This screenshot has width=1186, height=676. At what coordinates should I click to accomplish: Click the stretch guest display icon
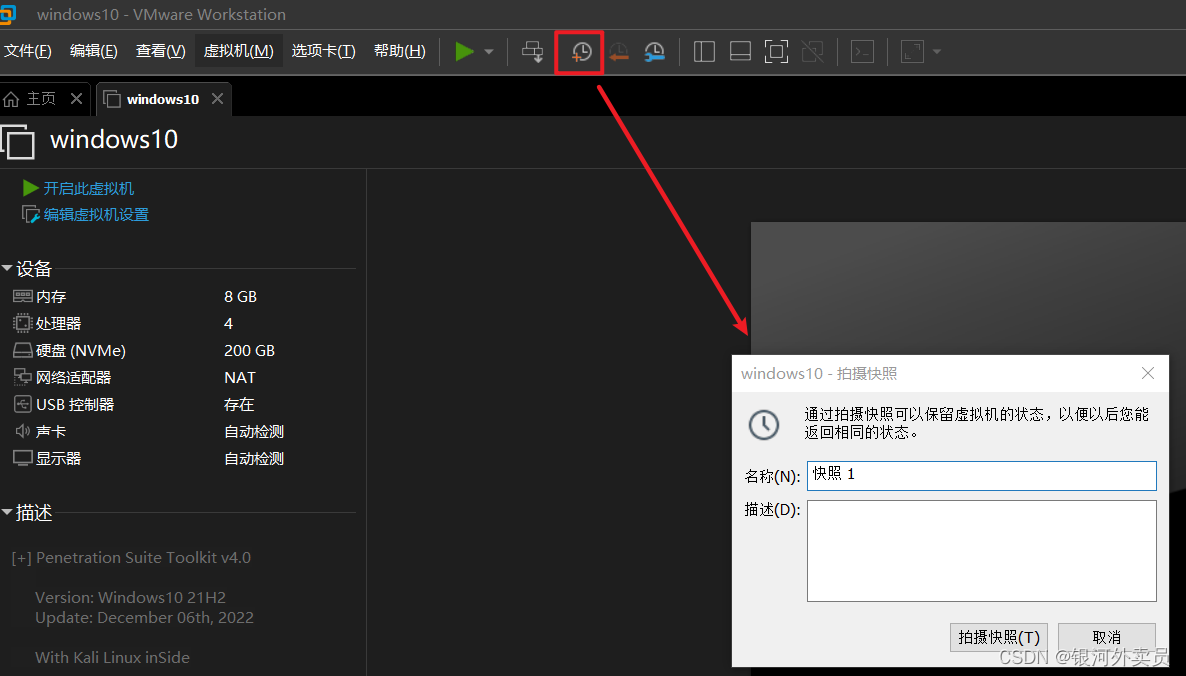pos(912,51)
